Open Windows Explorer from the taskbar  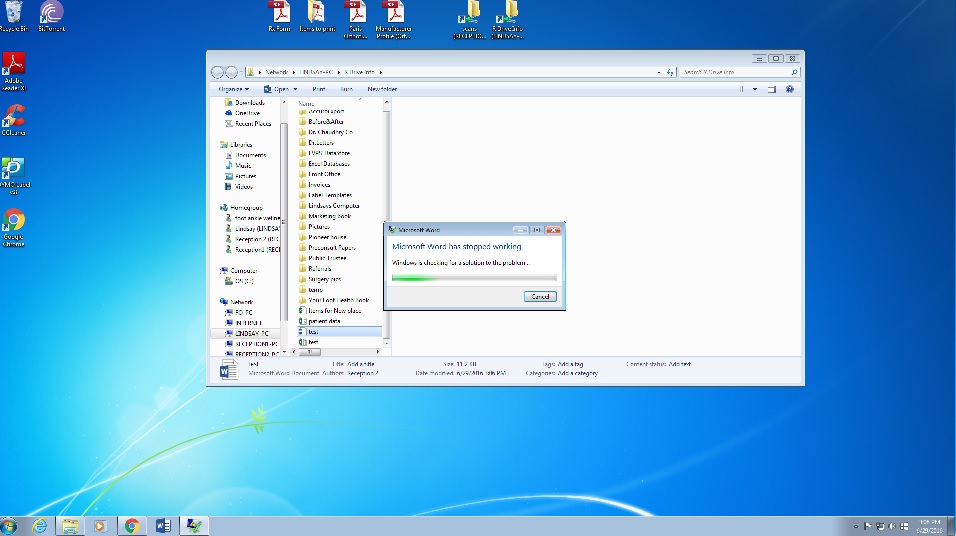pos(70,526)
